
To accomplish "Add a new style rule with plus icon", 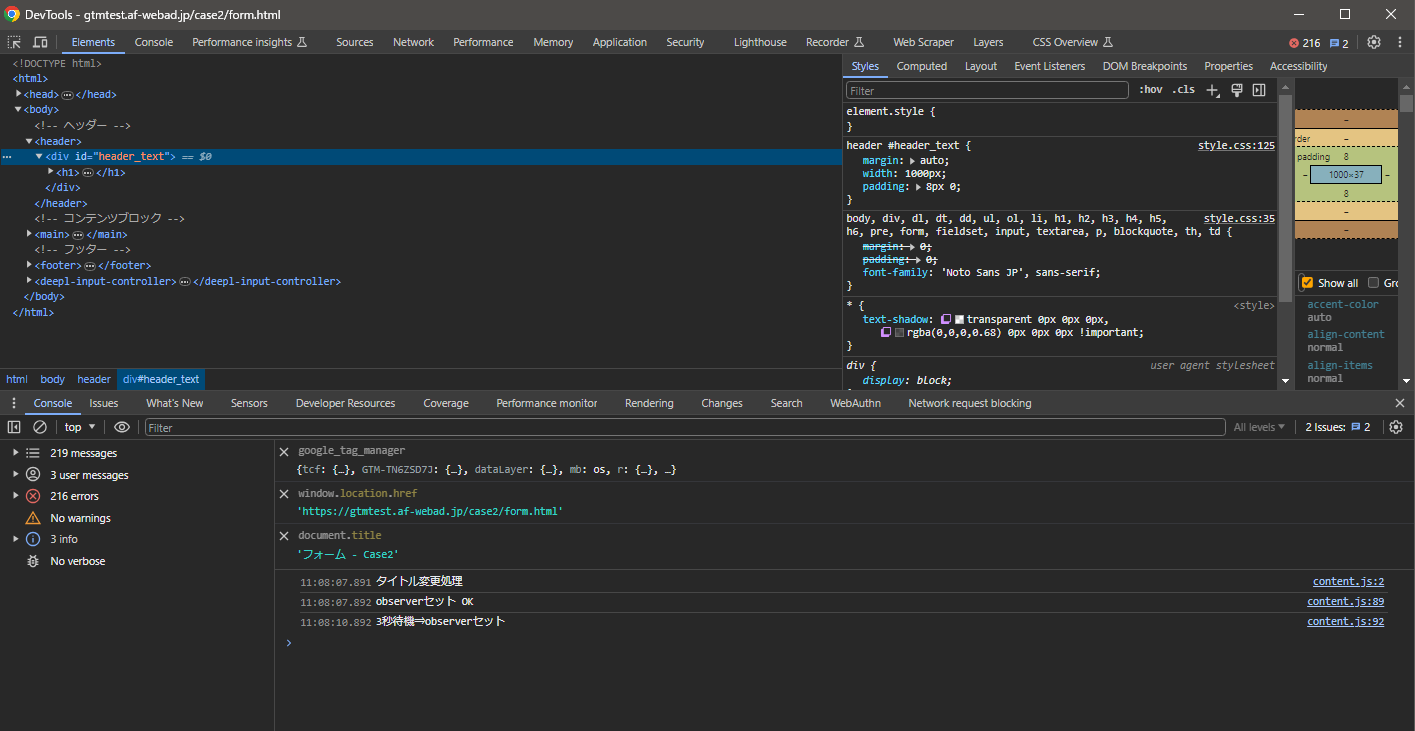I will click(1212, 90).
